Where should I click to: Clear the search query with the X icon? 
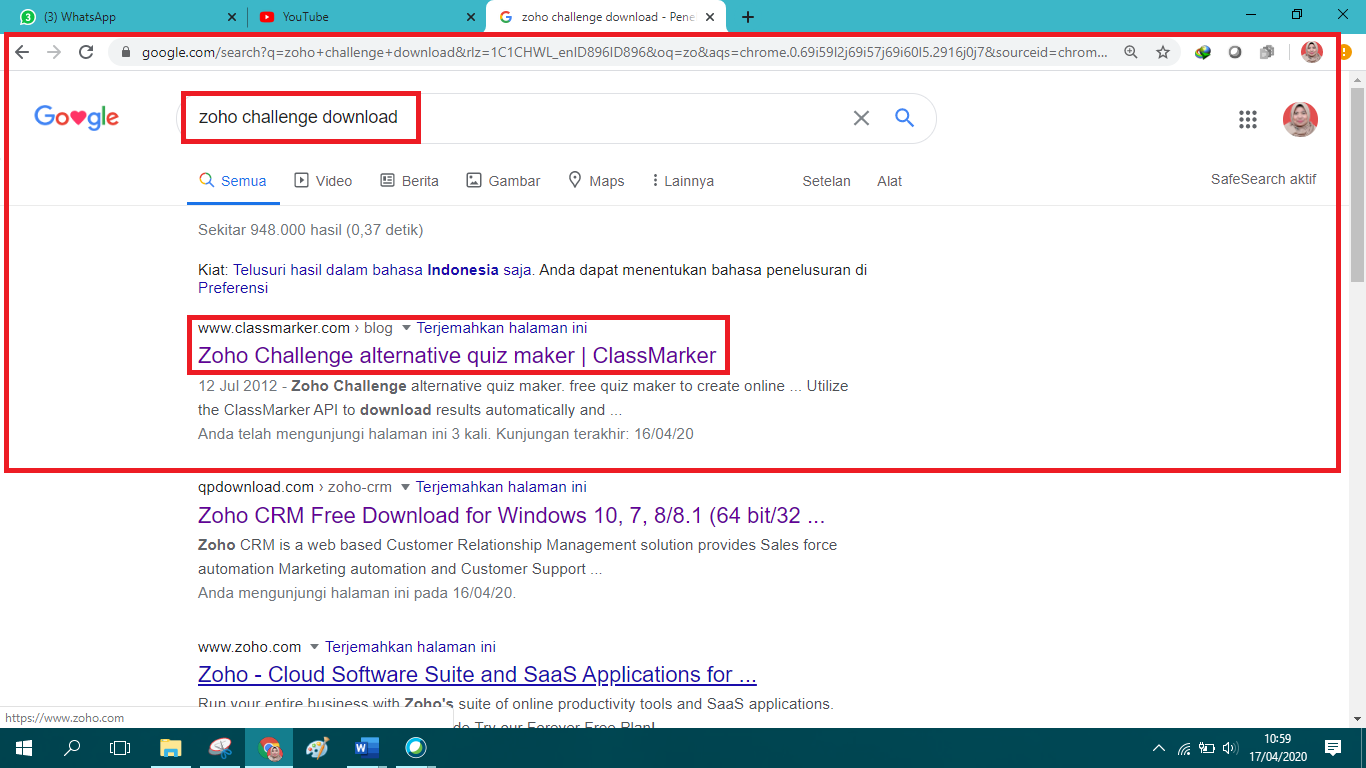860,117
